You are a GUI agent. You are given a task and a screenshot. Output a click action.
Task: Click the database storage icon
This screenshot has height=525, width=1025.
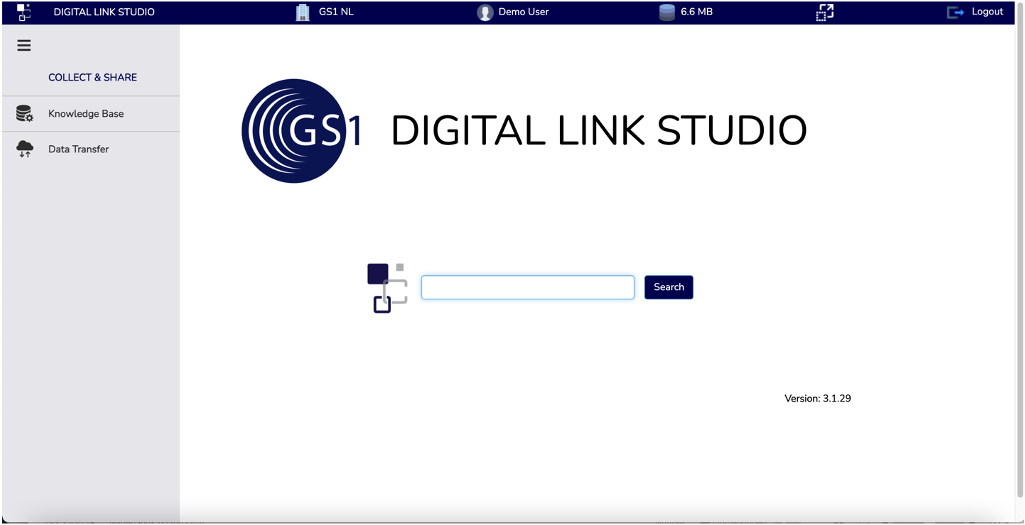click(667, 12)
